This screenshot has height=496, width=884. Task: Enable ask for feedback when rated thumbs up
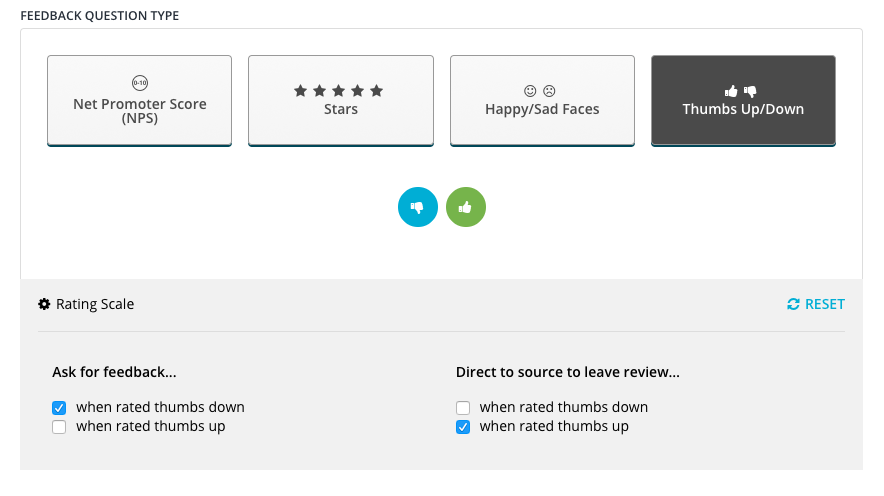tap(59, 427)
